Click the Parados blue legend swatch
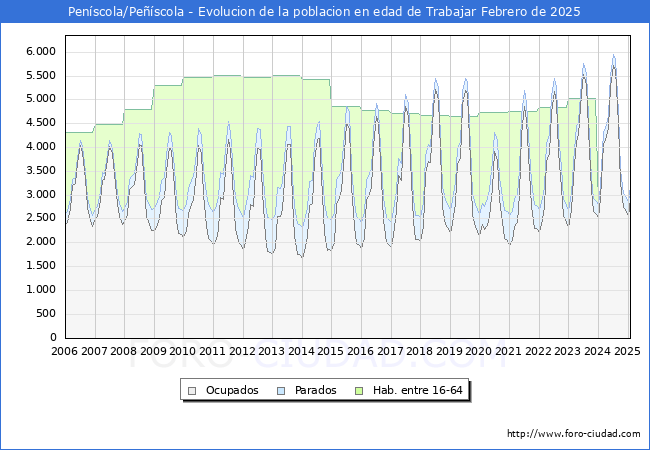 coord(281,391)
